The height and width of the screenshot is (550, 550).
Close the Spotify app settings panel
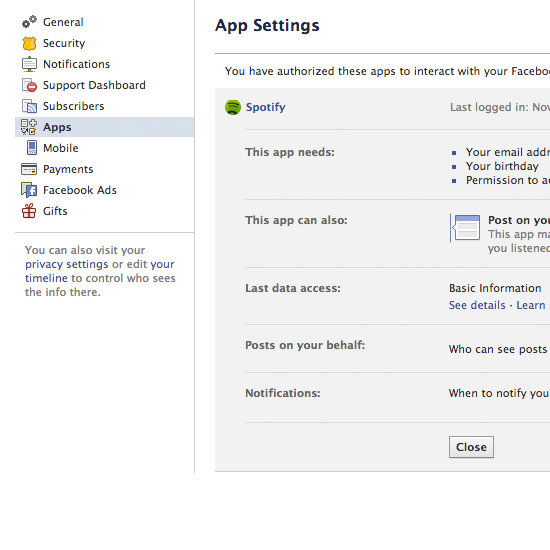tap(471, 447)
